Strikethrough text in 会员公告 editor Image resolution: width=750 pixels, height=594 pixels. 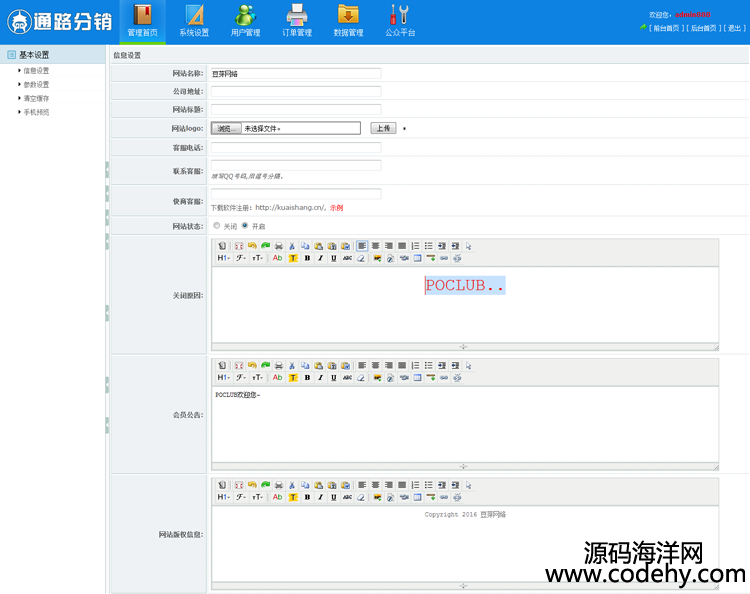[347, 378]
